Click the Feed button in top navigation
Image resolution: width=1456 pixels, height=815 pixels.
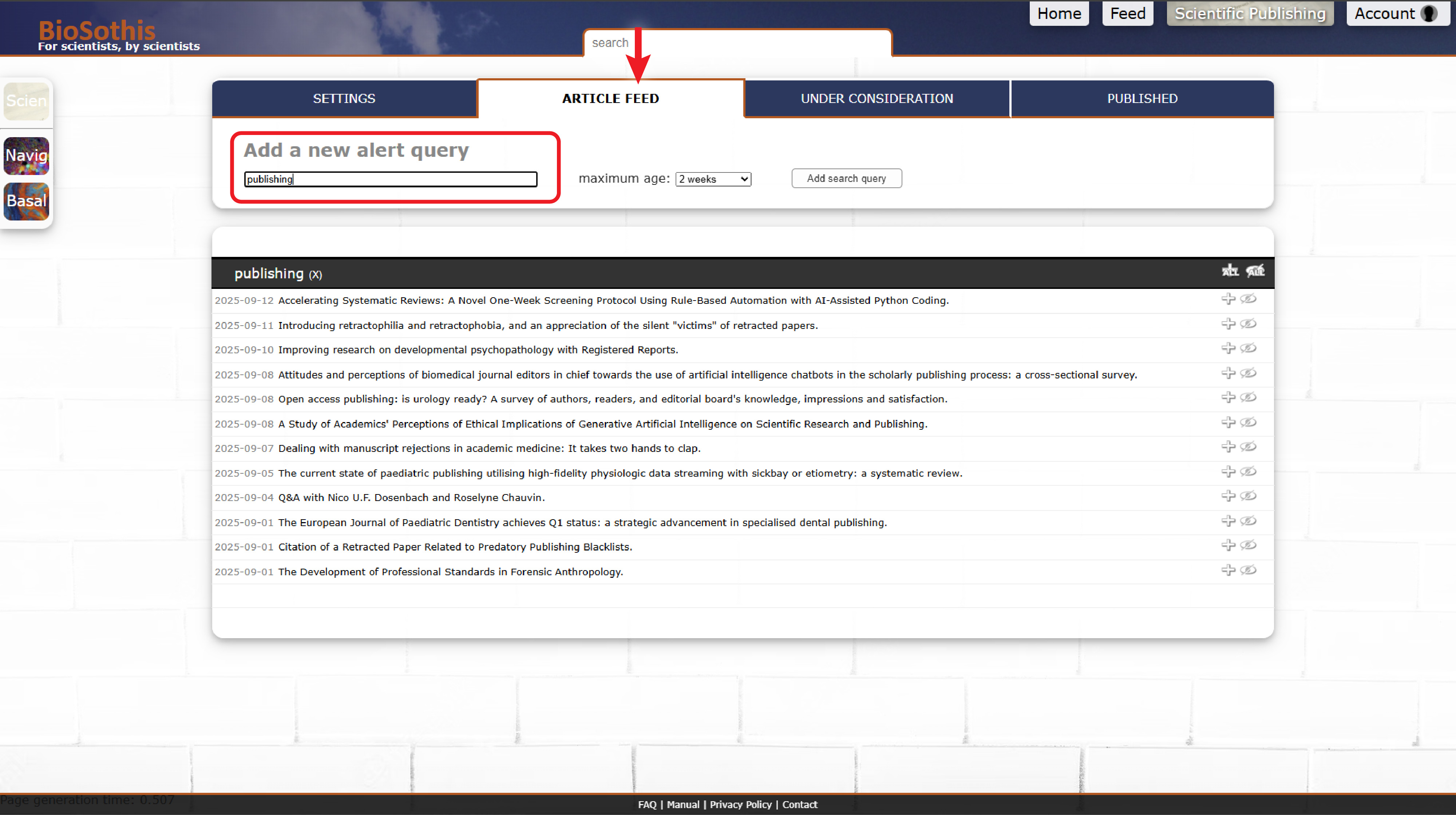[1127, 13]
